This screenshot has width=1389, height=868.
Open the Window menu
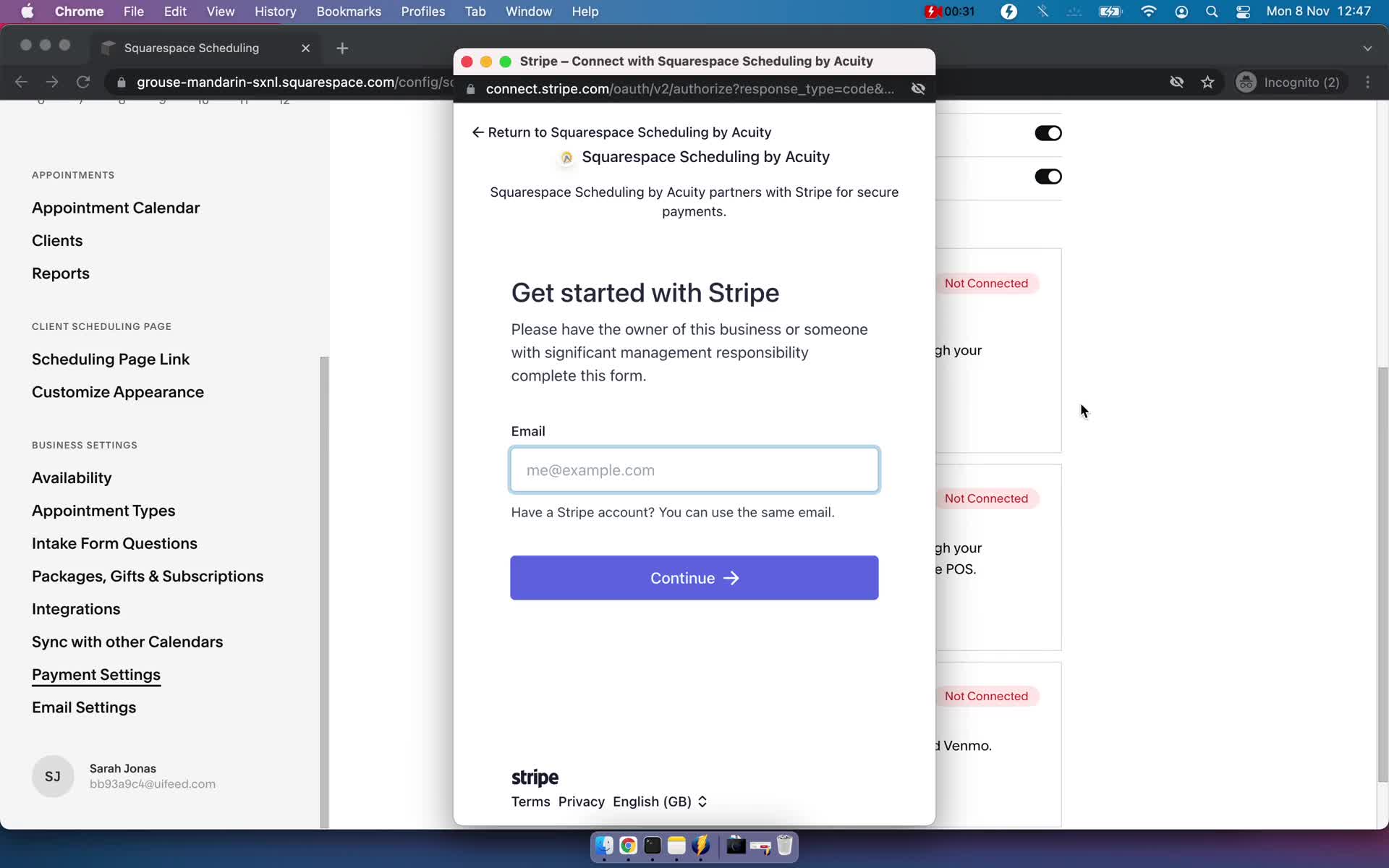(528, 12)
